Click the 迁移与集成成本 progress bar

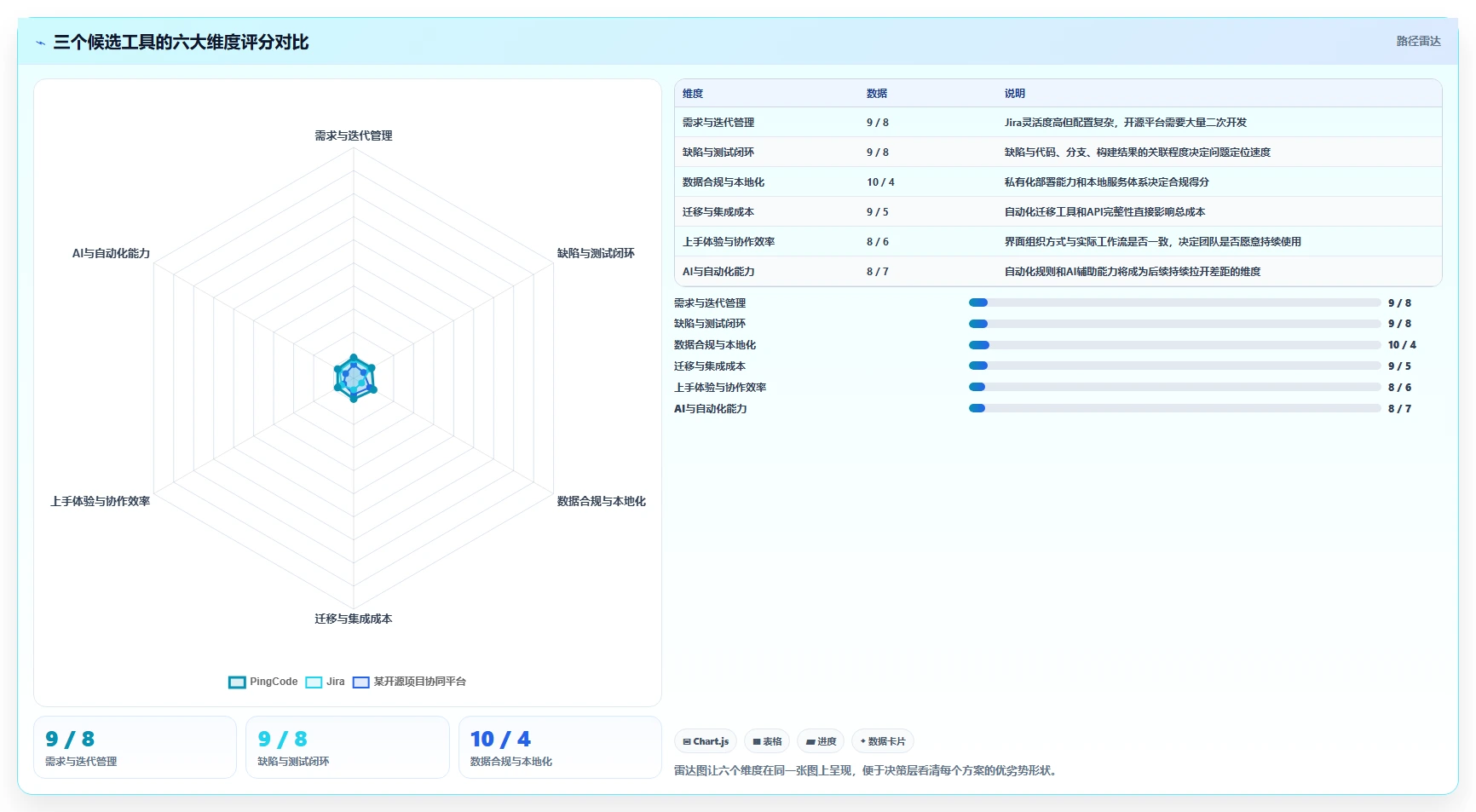point(1174,366)
